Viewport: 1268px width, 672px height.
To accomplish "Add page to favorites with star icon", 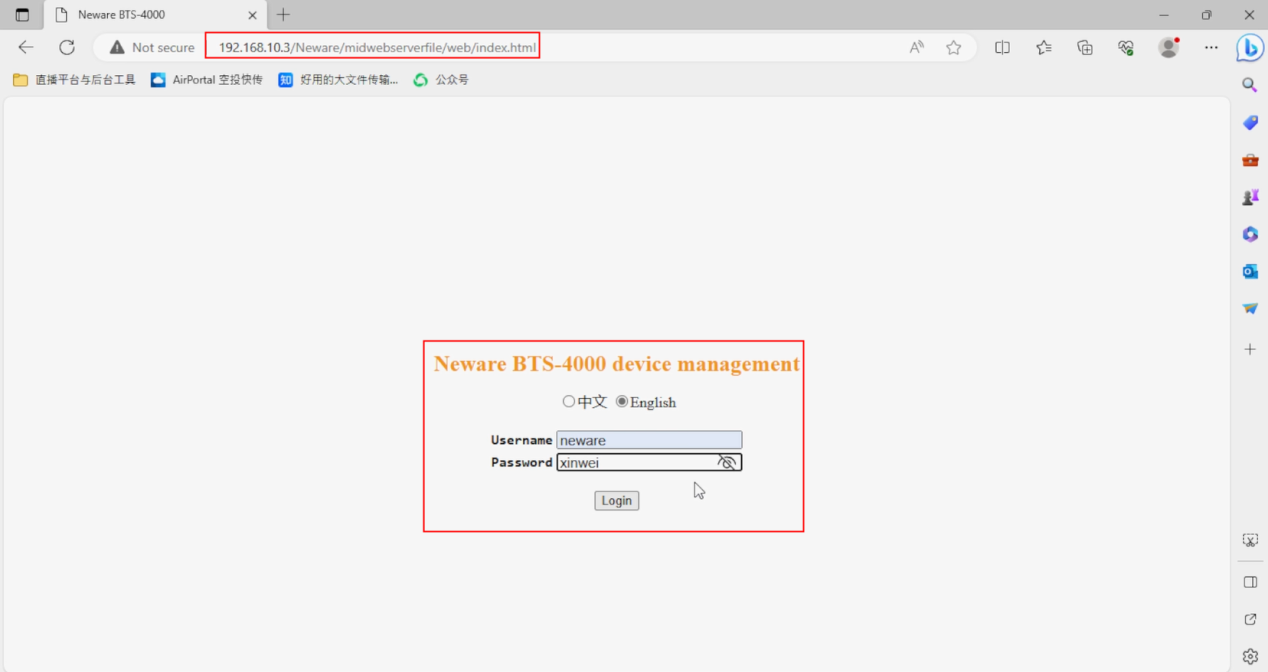I will tap(954, 47).
